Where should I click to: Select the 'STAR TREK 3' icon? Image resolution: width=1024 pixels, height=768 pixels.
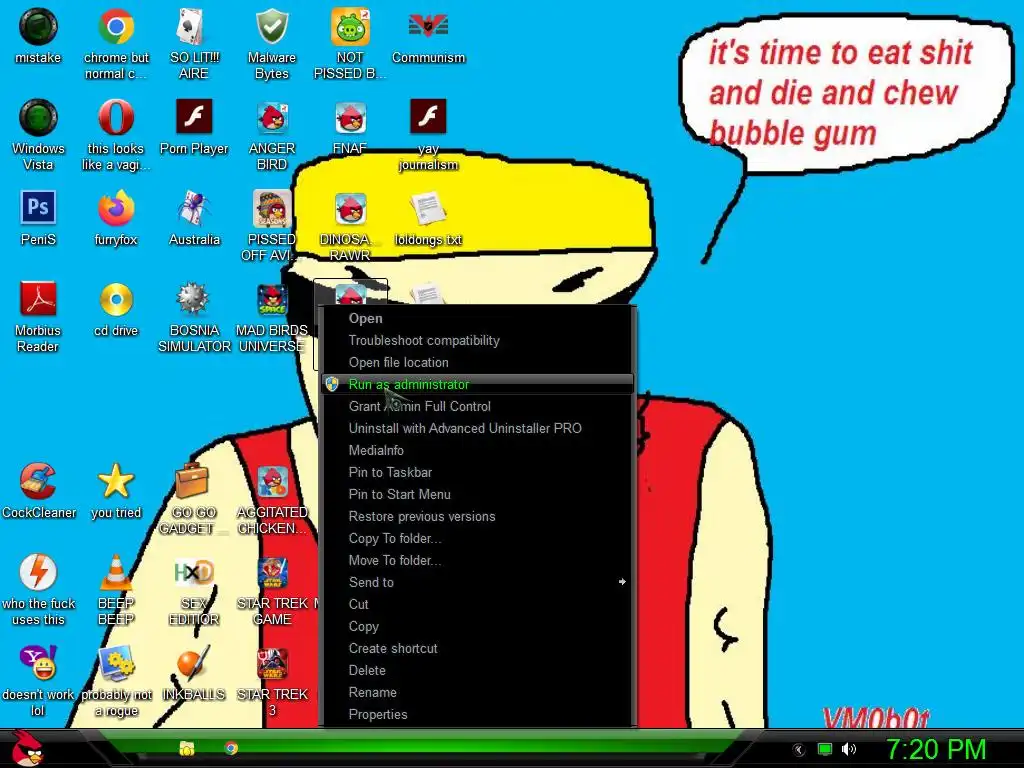click(272, 664)
